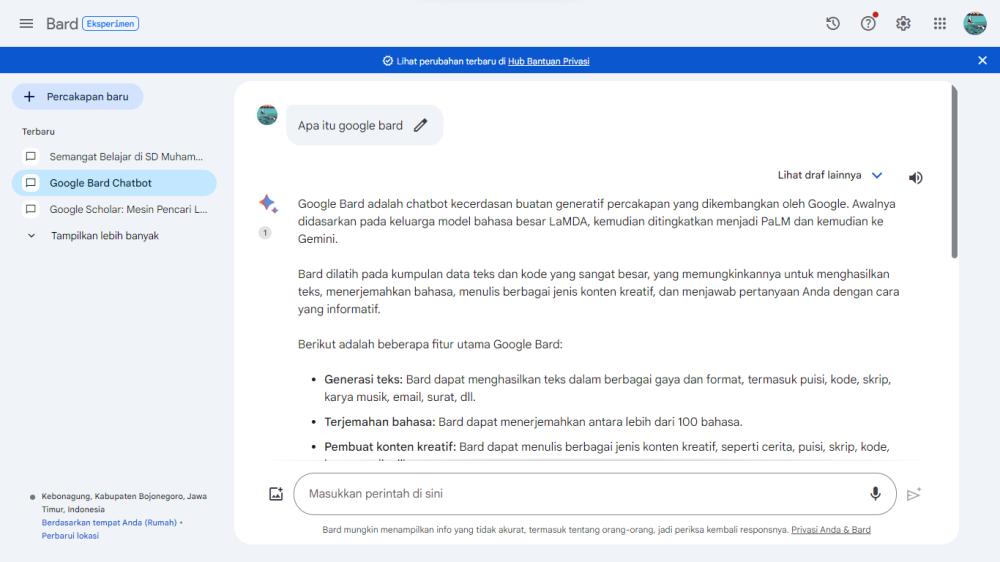Click the Bard logo text

[62, 24]
